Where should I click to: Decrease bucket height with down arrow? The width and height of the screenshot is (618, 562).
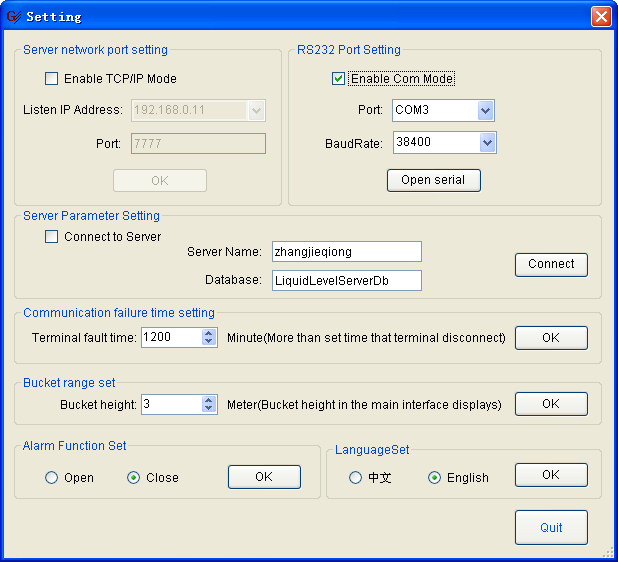click(x=209, y=409)
